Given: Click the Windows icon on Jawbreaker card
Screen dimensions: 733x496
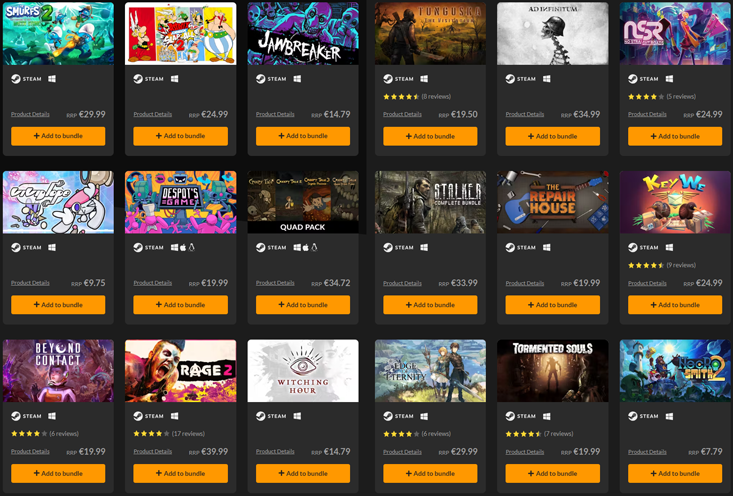Looking at the screenshot, I should [297, 79].
